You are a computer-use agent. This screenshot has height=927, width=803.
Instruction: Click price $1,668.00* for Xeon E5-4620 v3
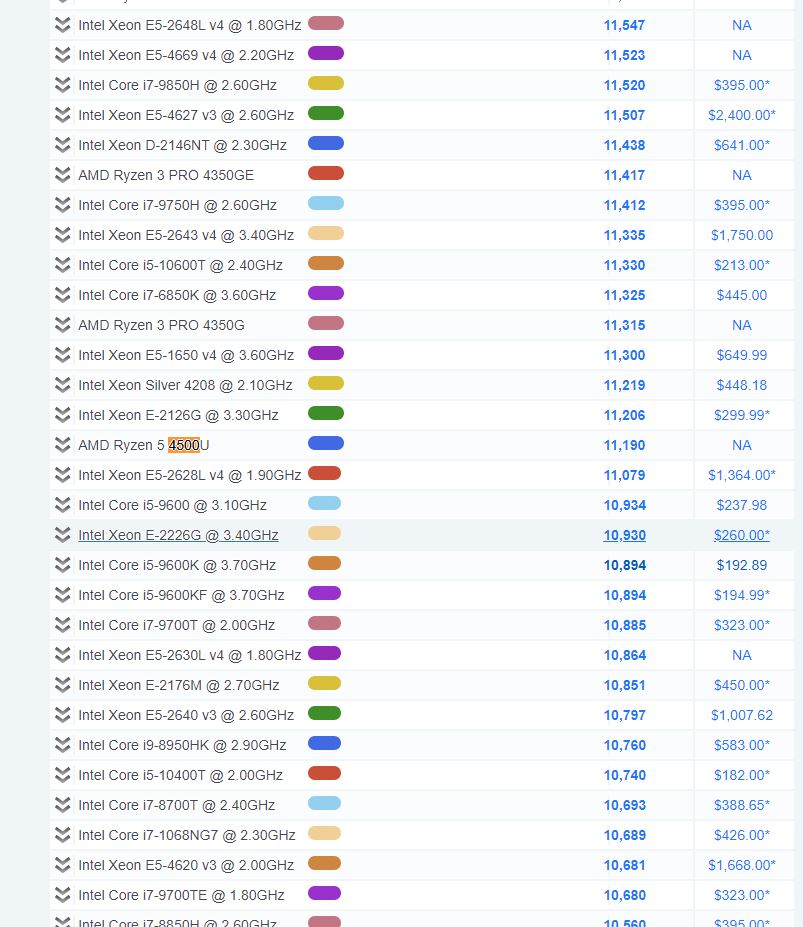point(742,865)
